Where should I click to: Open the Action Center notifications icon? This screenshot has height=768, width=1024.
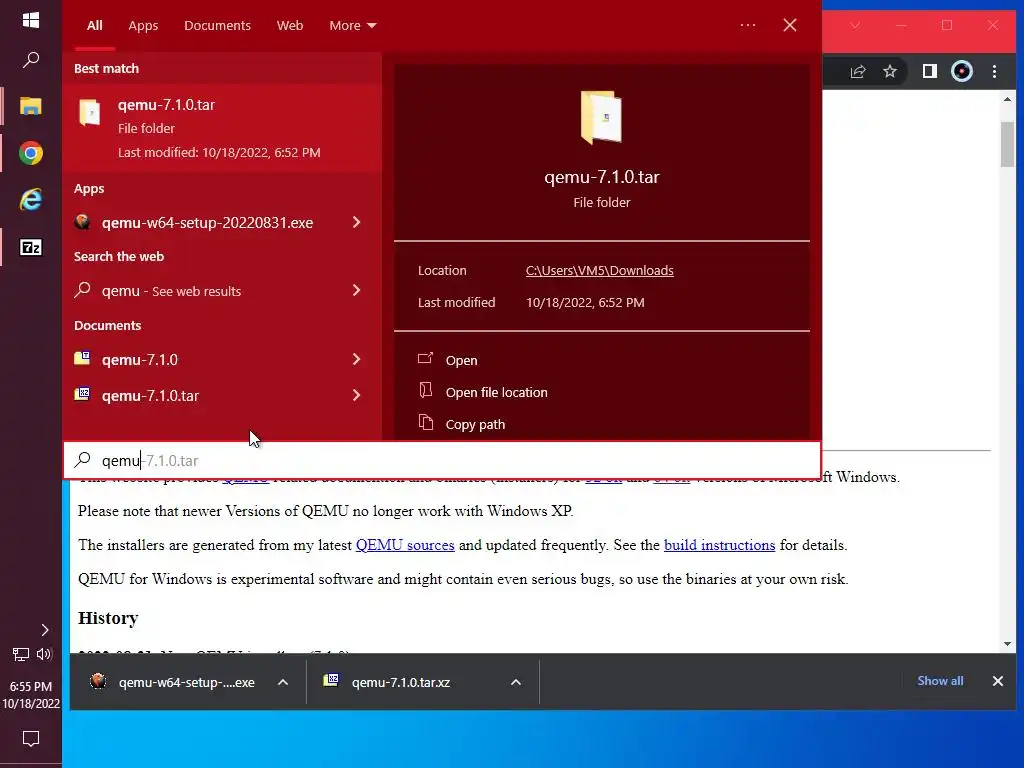[x=31, y=739]
